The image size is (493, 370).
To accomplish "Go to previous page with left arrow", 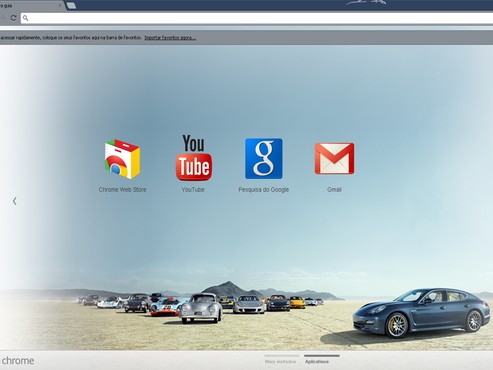I will coord(14,201).
